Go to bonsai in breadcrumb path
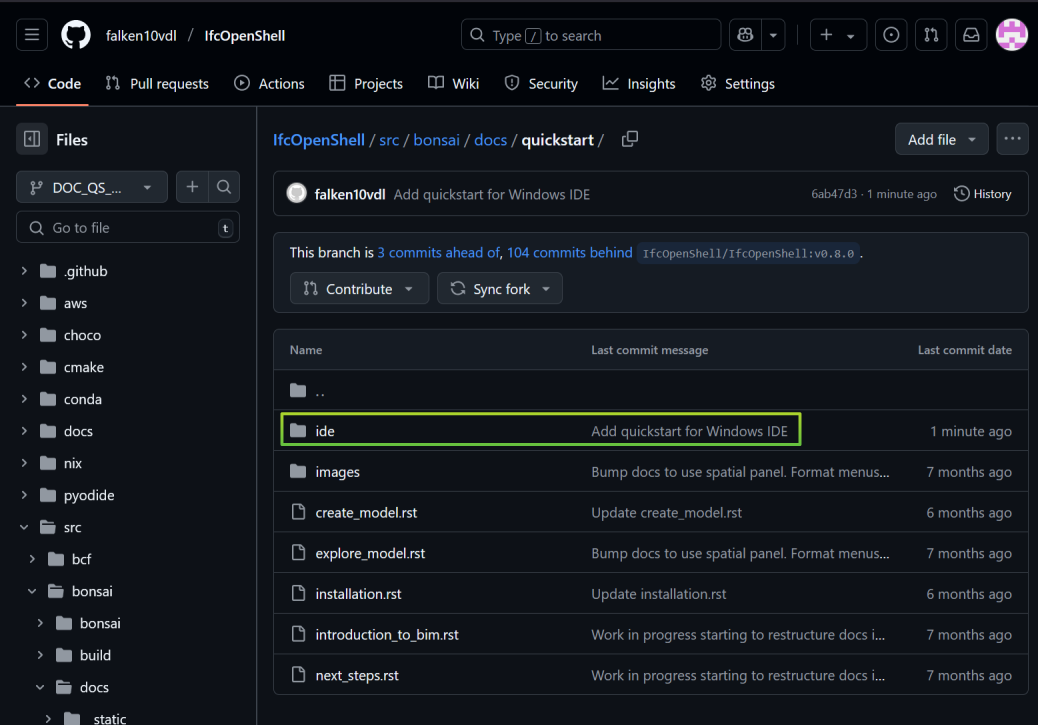1038x725 pixels. pos(436,140)
